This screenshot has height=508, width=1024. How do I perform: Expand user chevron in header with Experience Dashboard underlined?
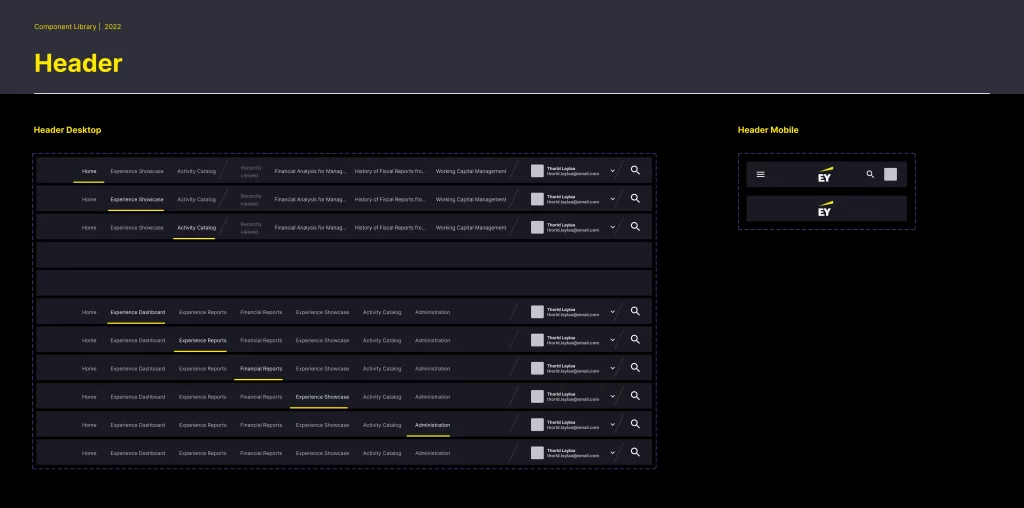(x=613, y=312)
